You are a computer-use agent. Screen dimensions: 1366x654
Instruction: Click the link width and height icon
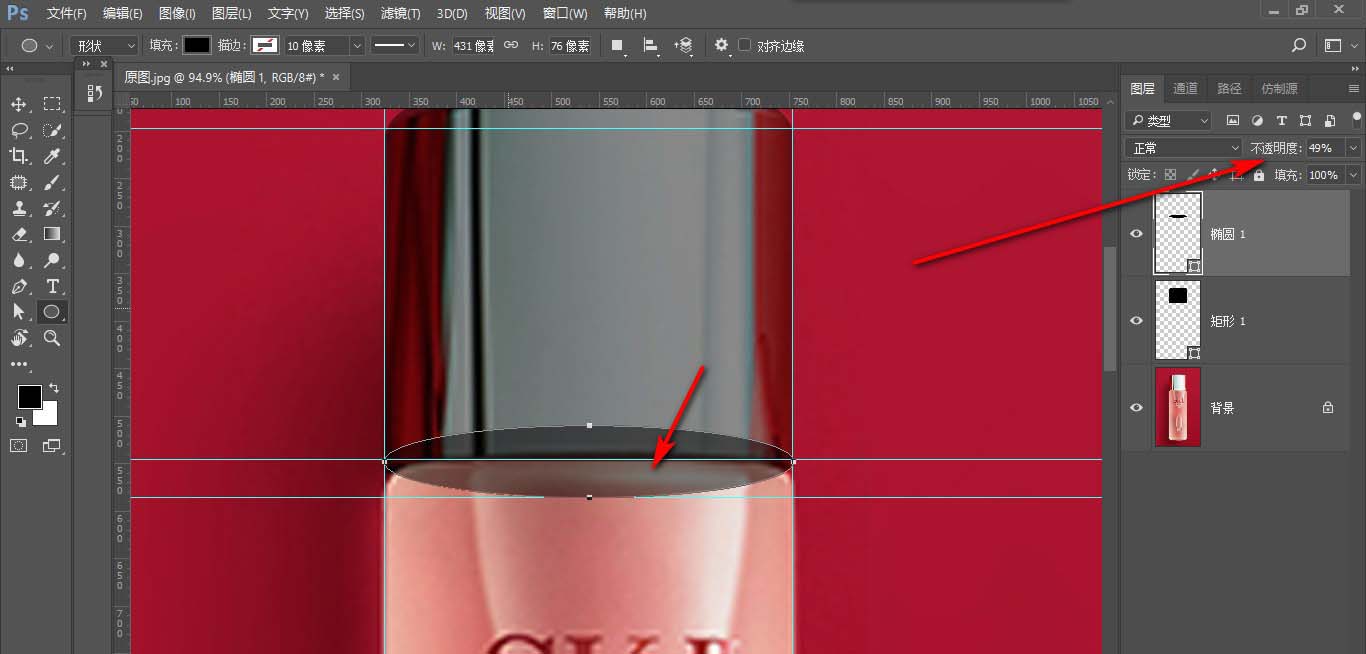click(x=510, y=45)
